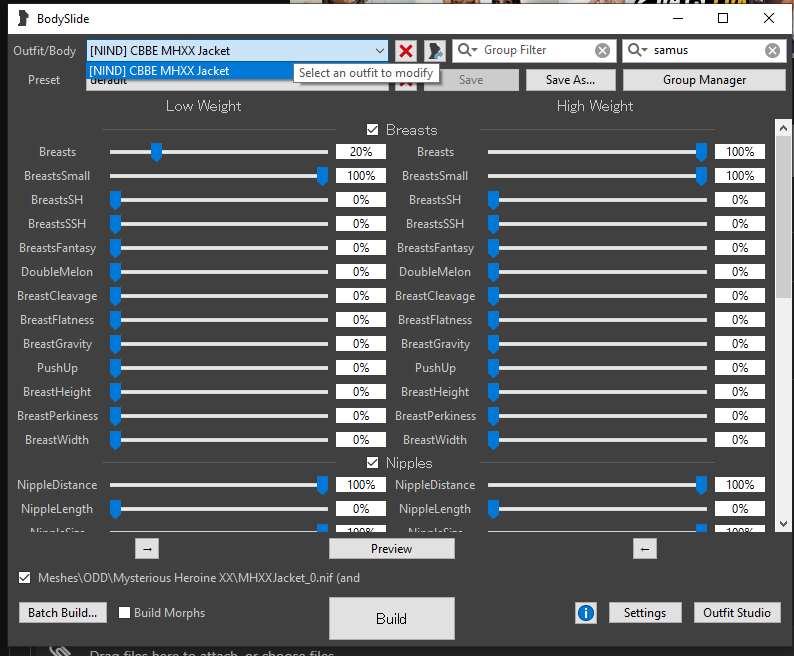
Task: Click the High Weight column heading
Action: 595,106
